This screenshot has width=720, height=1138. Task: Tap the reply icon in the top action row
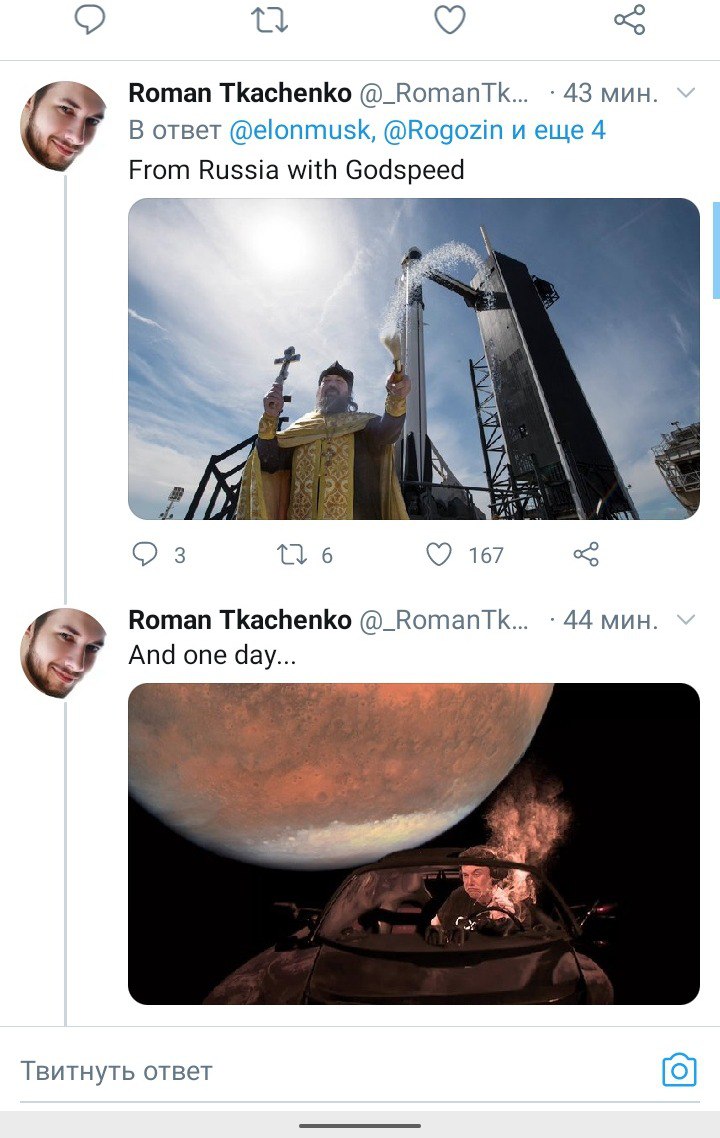click(90, 19)
